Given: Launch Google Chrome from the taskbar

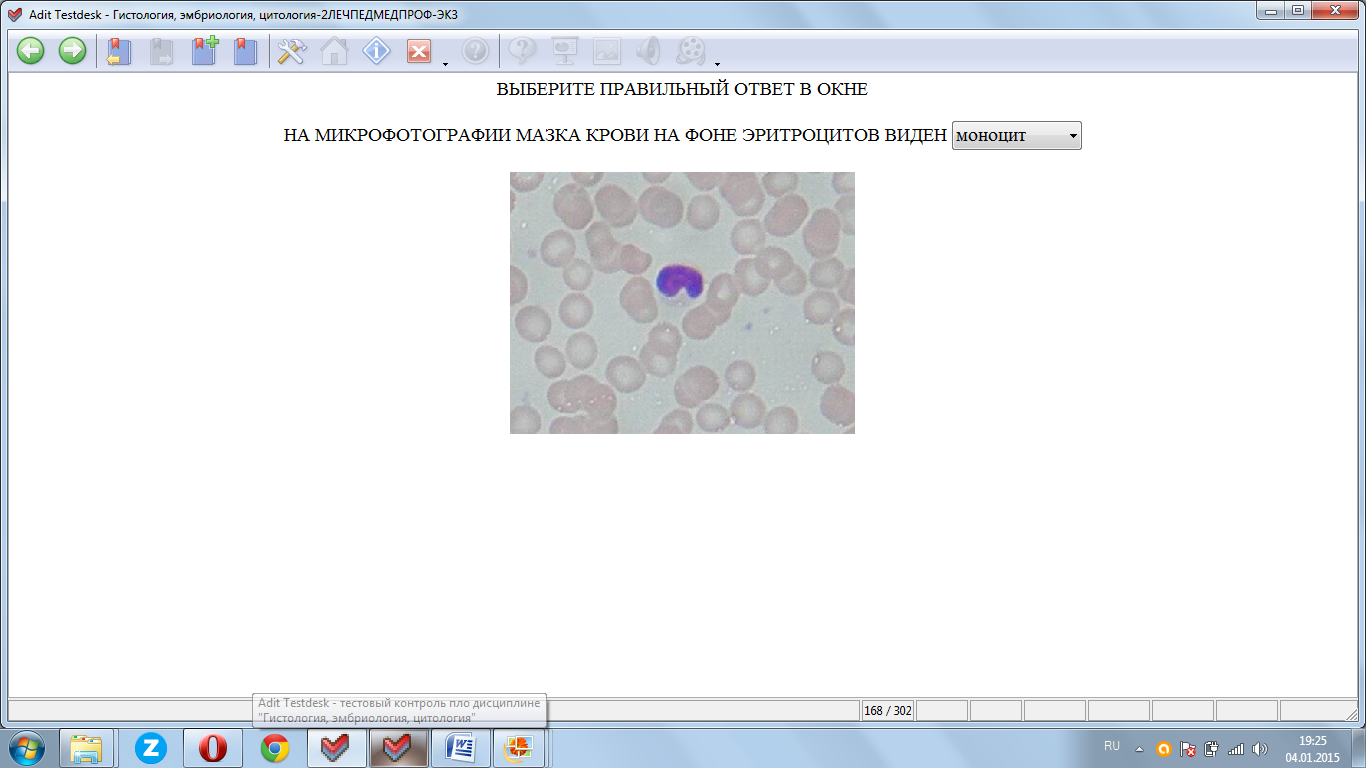Looking at the screenshot, I should click(x=275, y=748).
